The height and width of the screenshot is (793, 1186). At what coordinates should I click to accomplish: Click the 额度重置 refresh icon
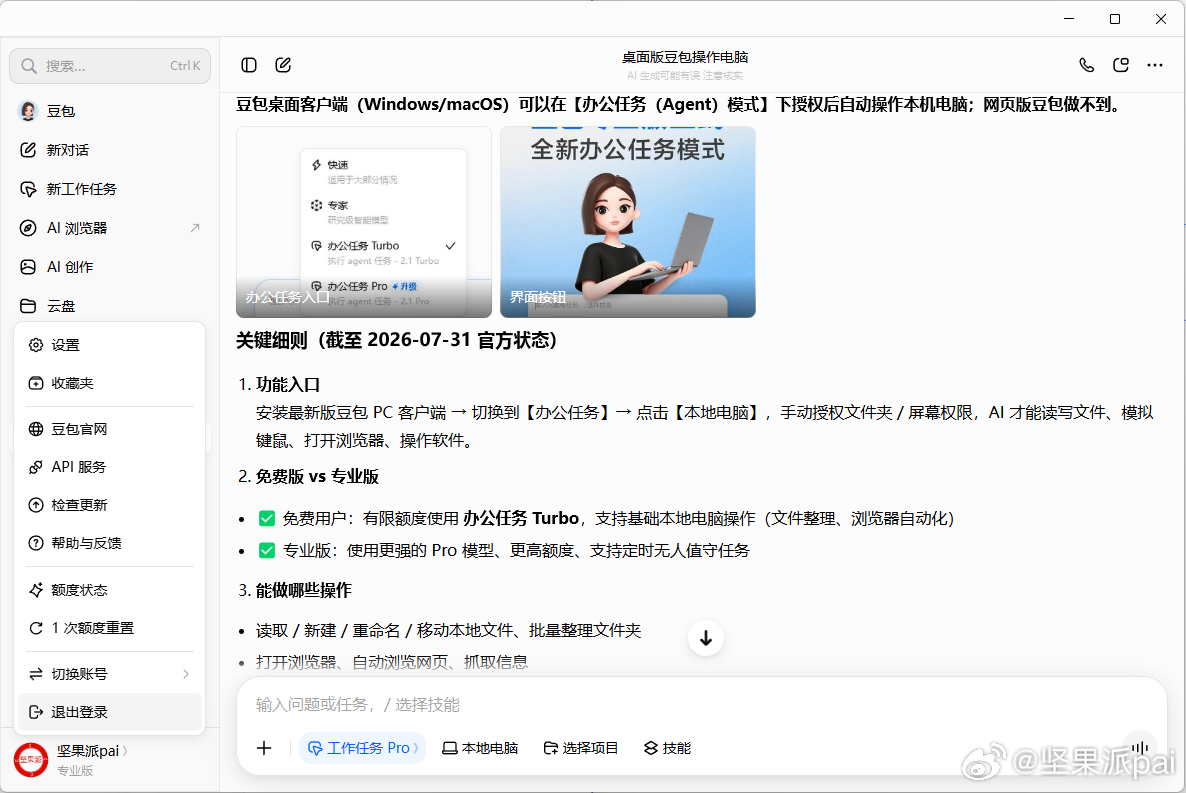tap(36, 627)
